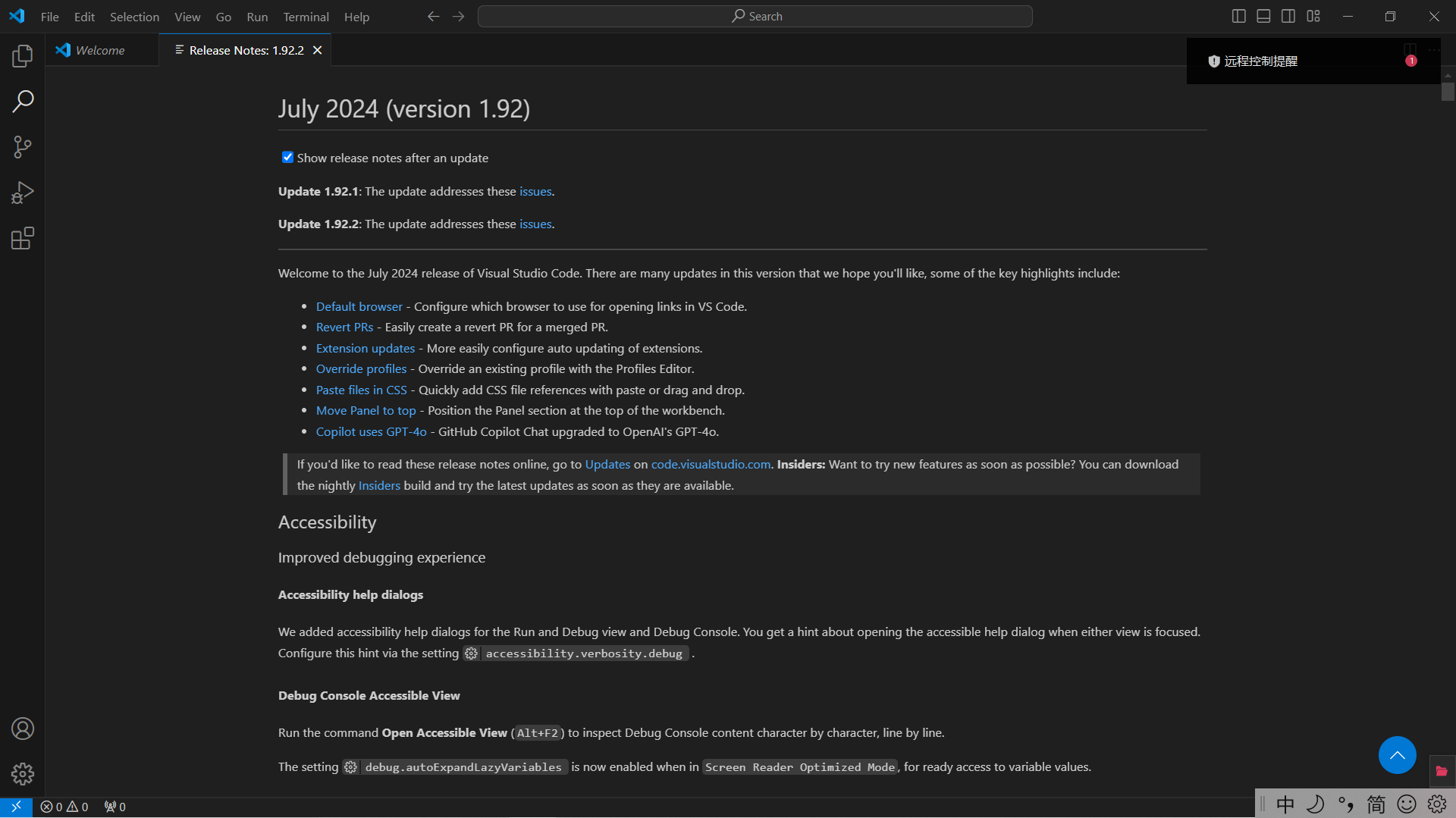This screenshot has width=1456, height=818.
Task: Go back with the left arrow
Action: click(x=433, y=17)
